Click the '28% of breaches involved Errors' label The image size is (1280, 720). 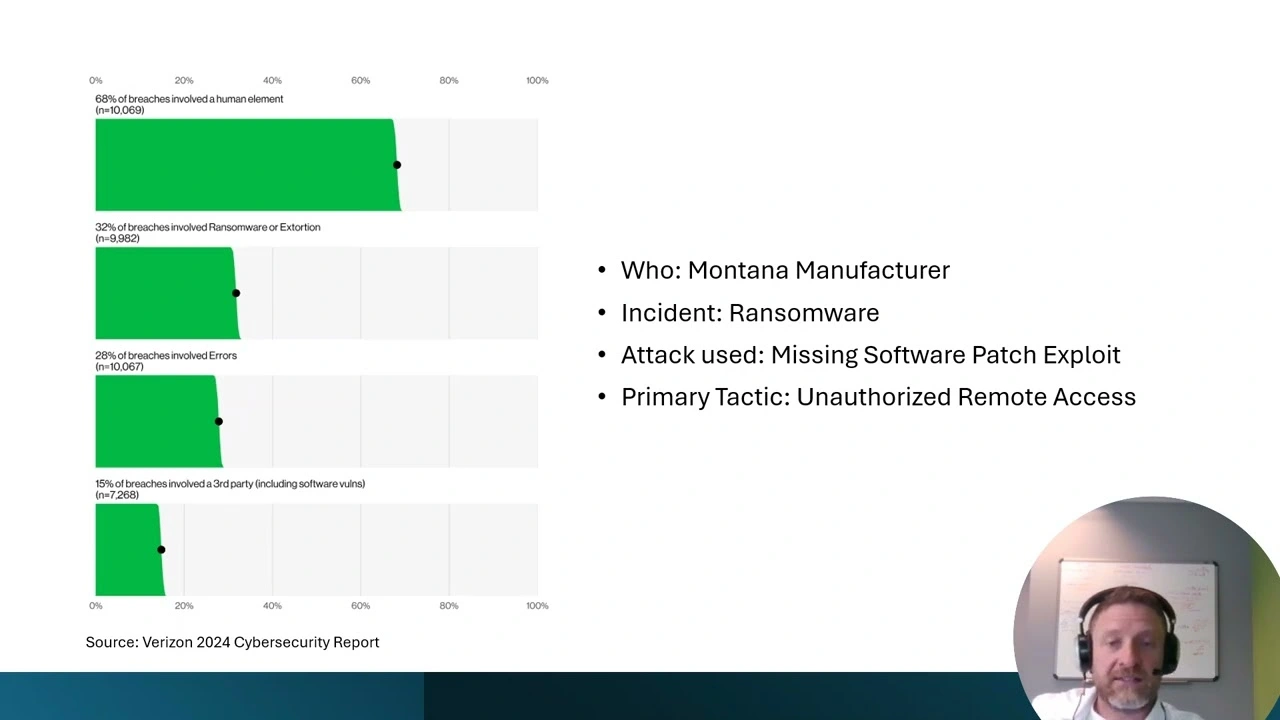click(166, 355)
